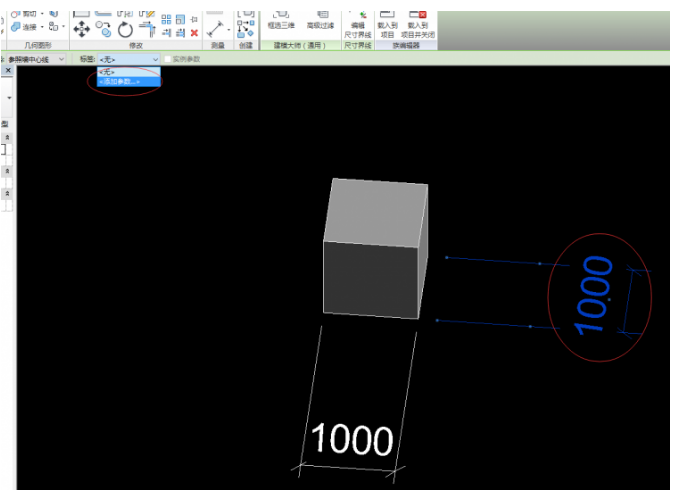Click the red X delete icon
Screen dimensions: 692x500
tap(194, 32)
